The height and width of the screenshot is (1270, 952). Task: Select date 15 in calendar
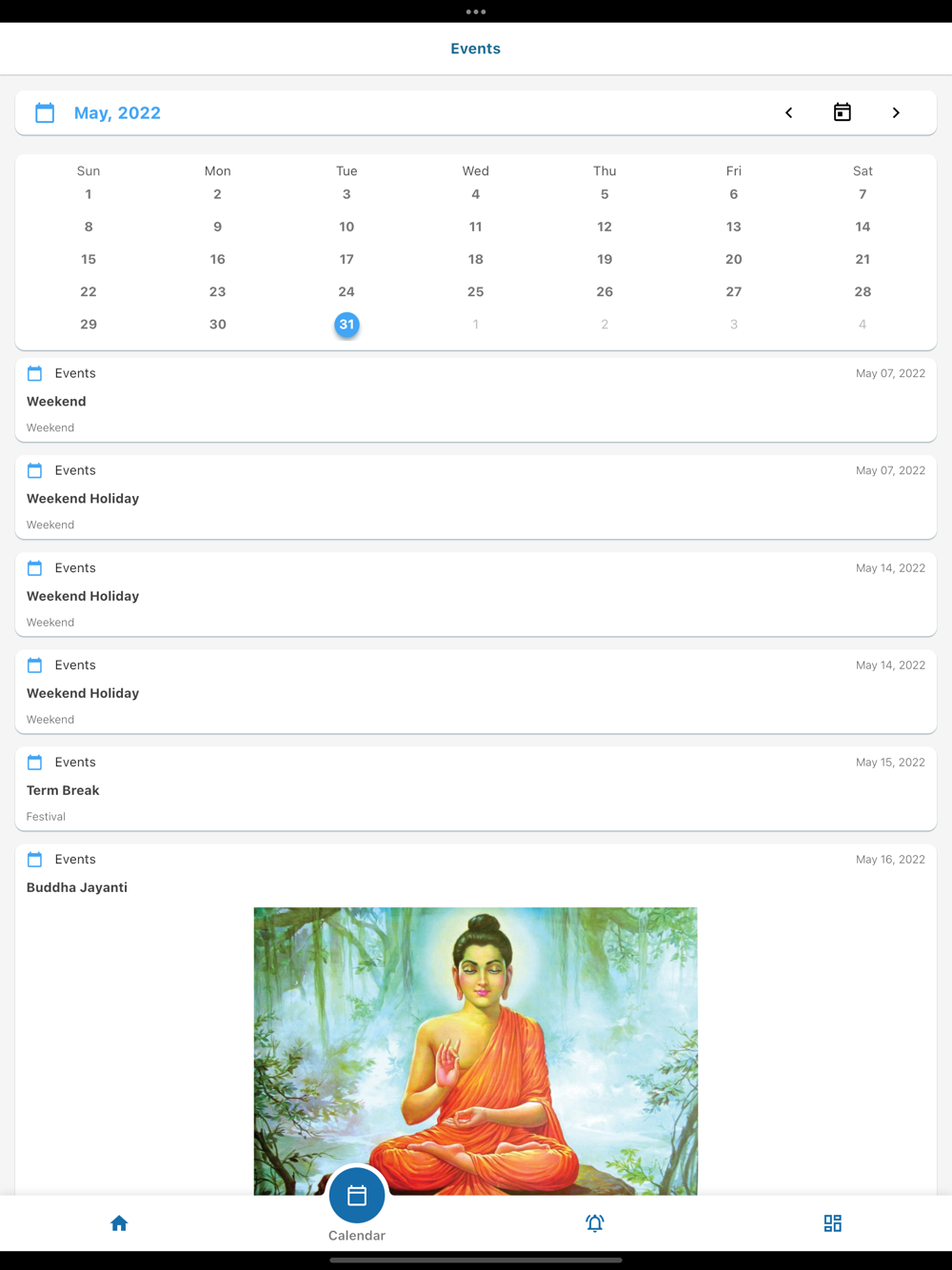point(89,259)
